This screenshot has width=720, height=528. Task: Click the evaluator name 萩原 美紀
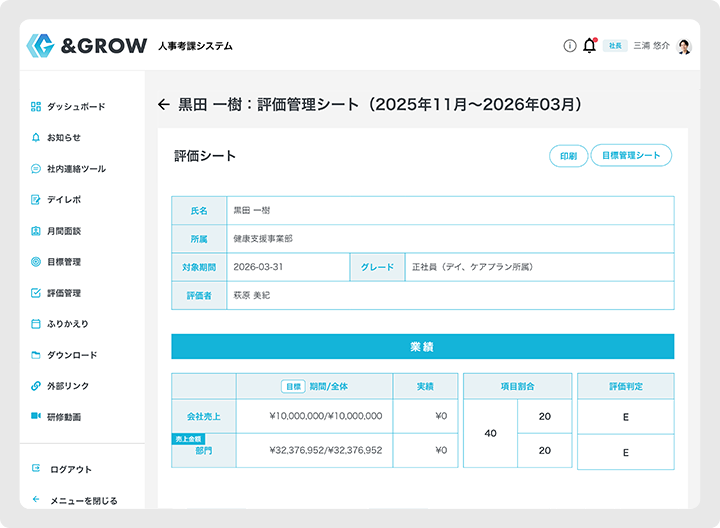coord(252,295)
